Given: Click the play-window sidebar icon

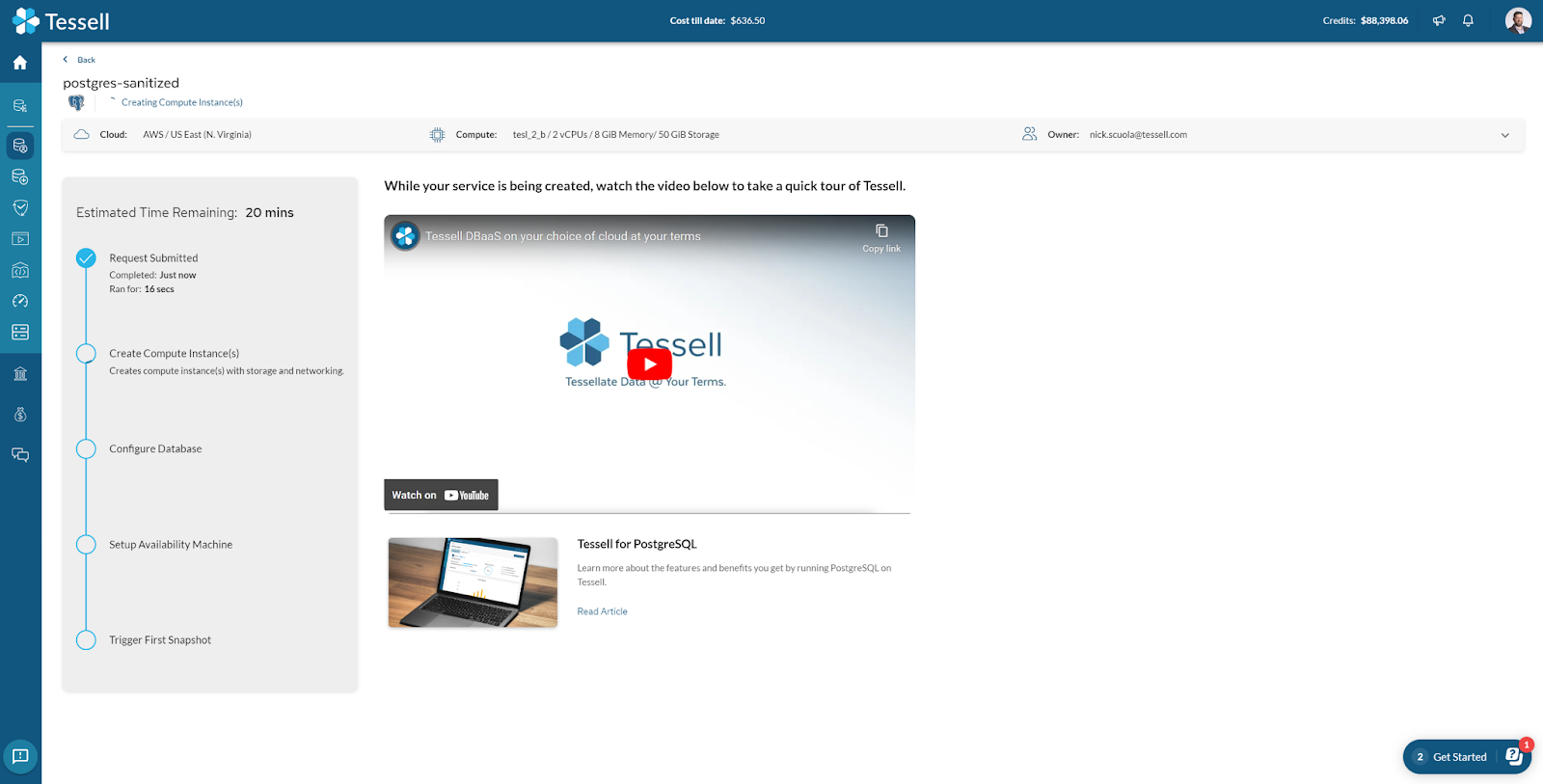Looking at the screenshot, I should pos(20,238).
